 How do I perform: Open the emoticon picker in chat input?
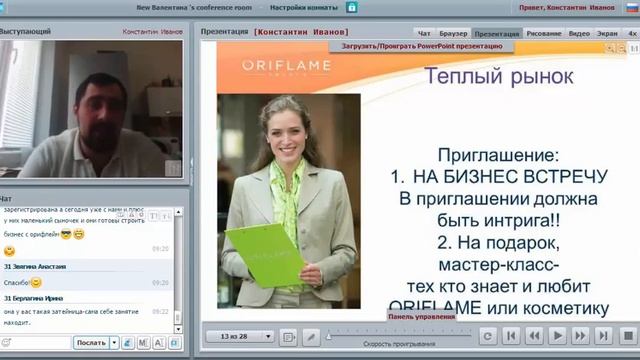coord(6,343)
